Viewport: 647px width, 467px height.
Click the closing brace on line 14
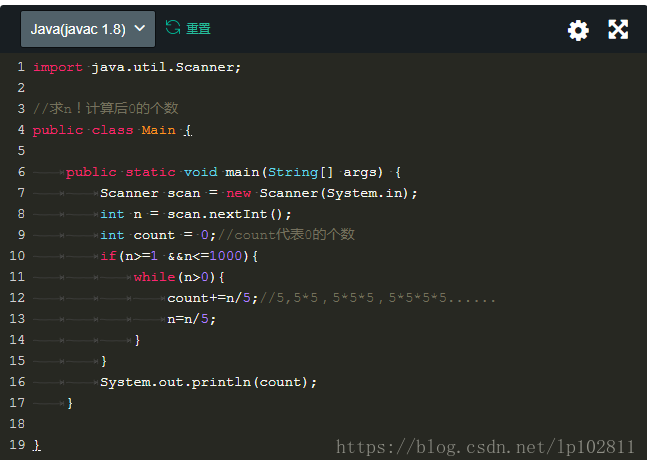click(137, 340)
